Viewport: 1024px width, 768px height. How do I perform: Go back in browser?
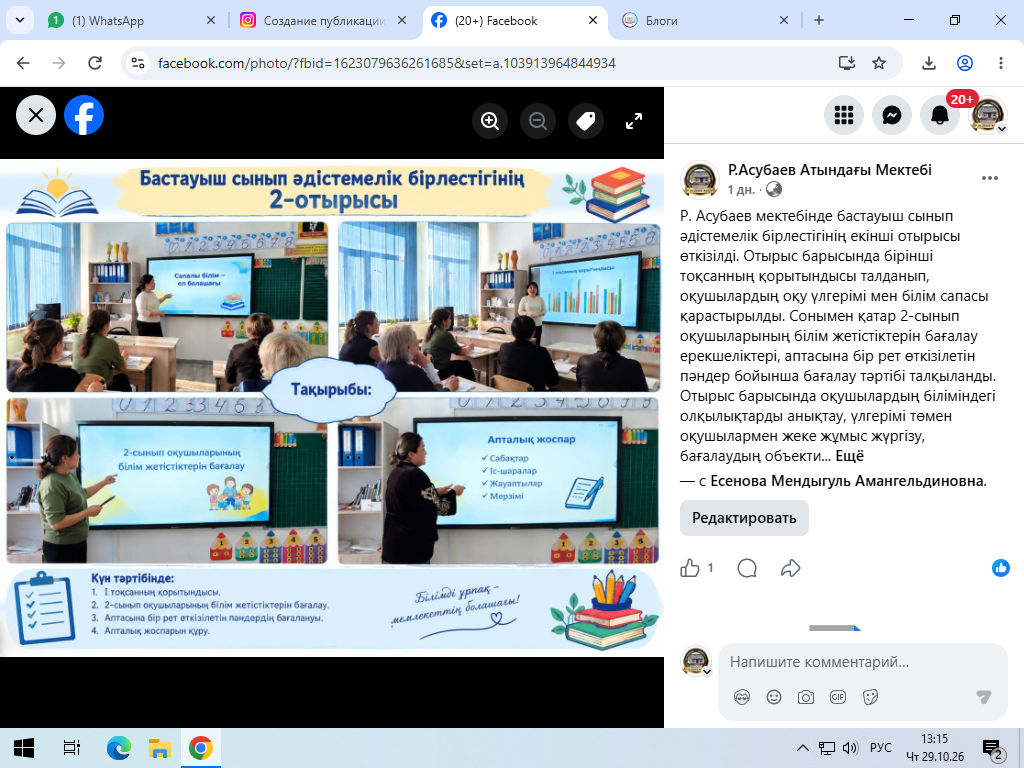tap(24, 63)
